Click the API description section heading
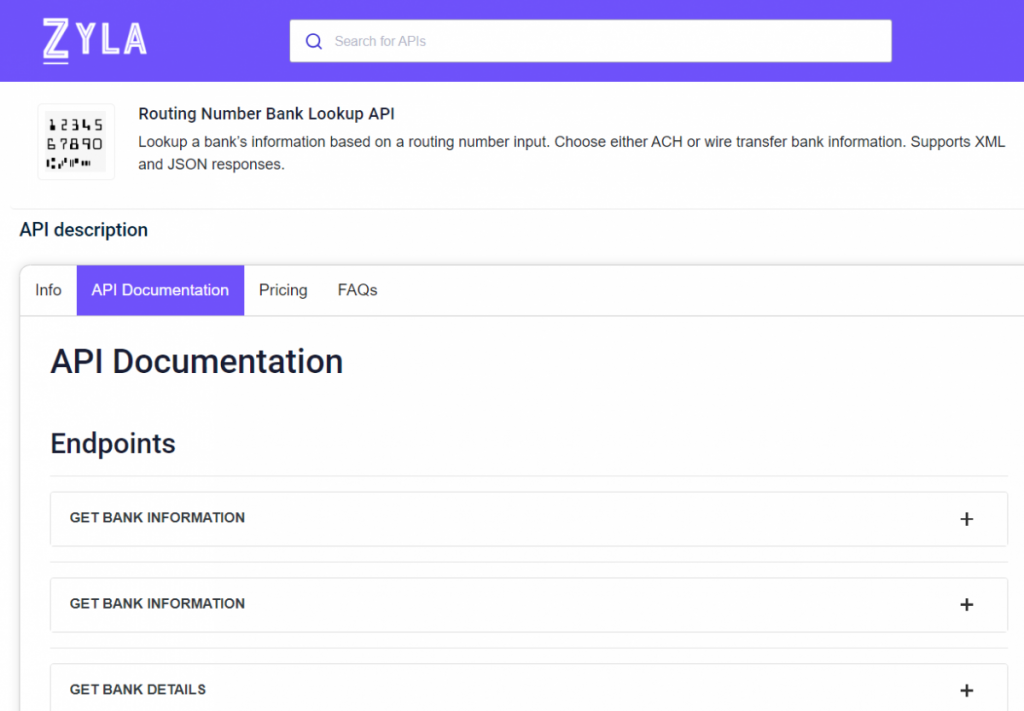Viewport: 1024px width, 711px height. click(x=83, y=230)
